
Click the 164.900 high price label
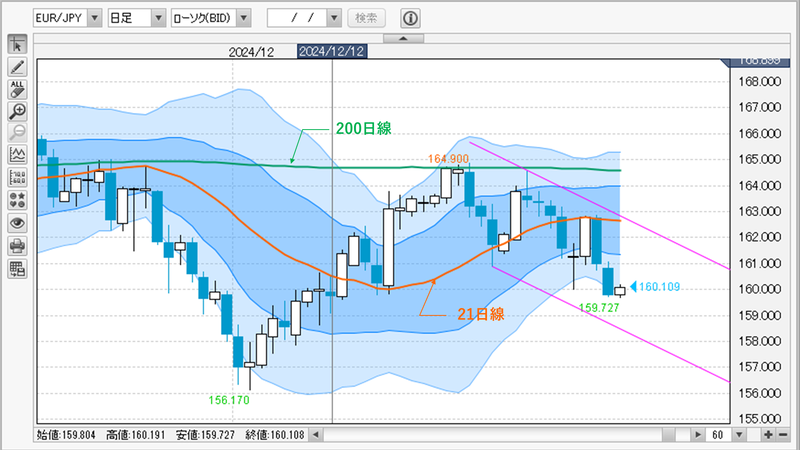point(448,159)
